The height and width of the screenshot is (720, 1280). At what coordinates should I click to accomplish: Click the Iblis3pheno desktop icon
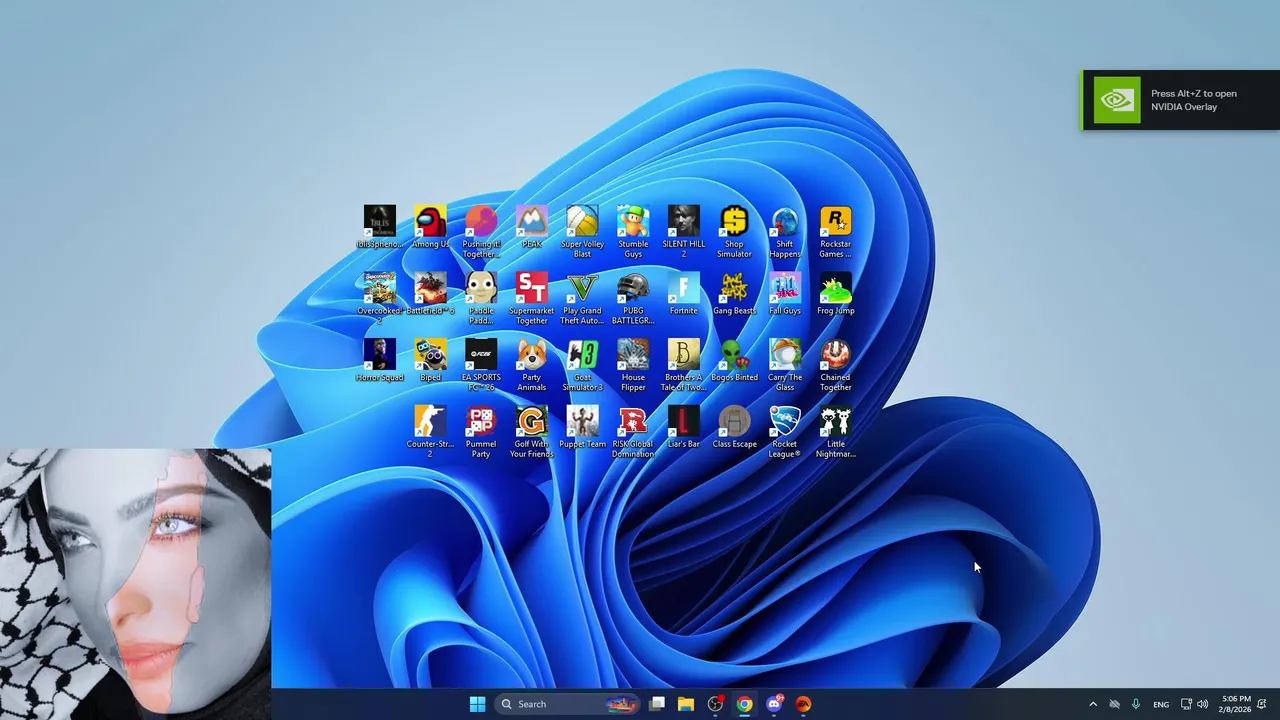tap(380, 227)
